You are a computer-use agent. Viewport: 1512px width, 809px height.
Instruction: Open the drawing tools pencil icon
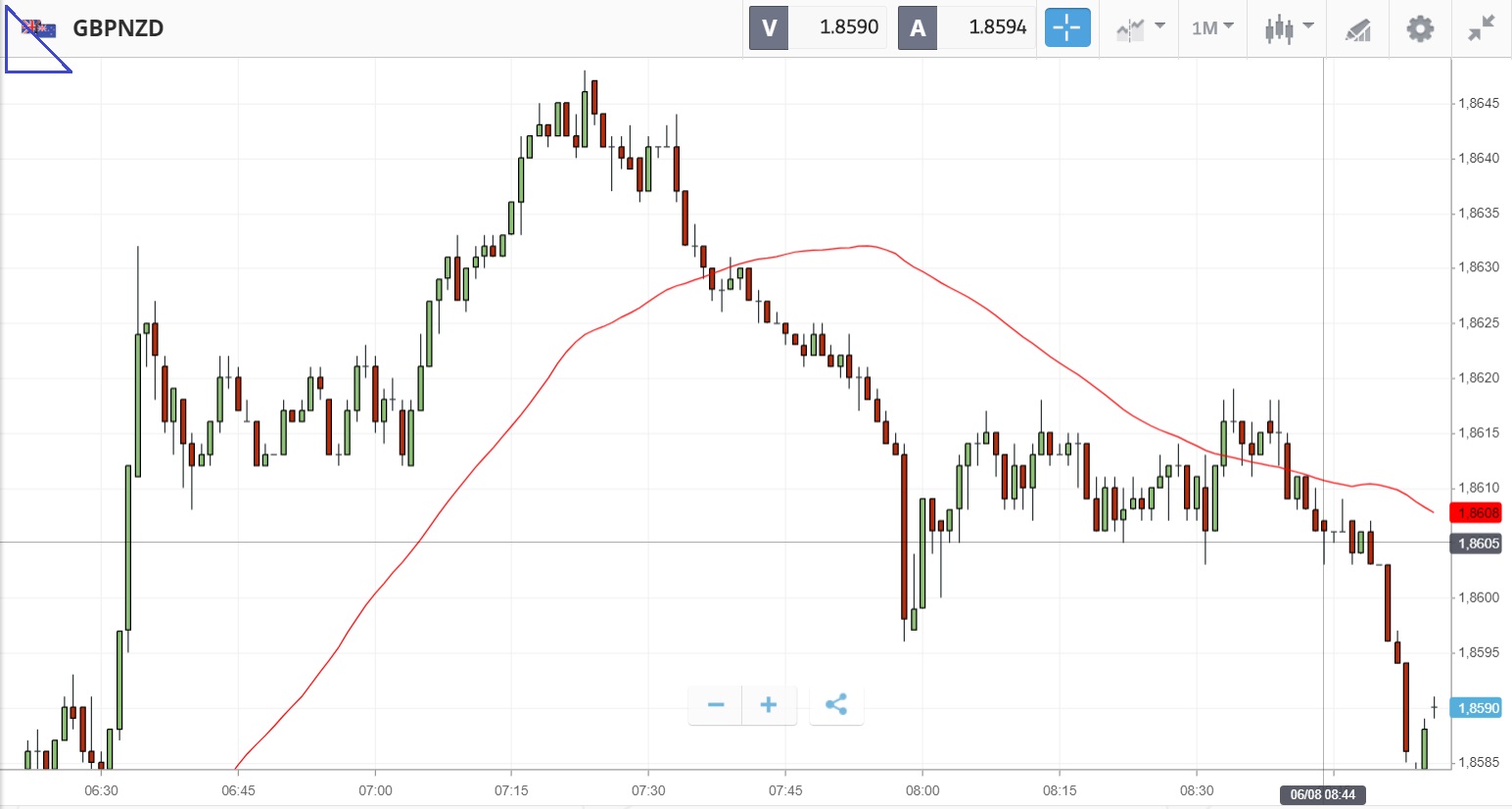click(1357, 28)
